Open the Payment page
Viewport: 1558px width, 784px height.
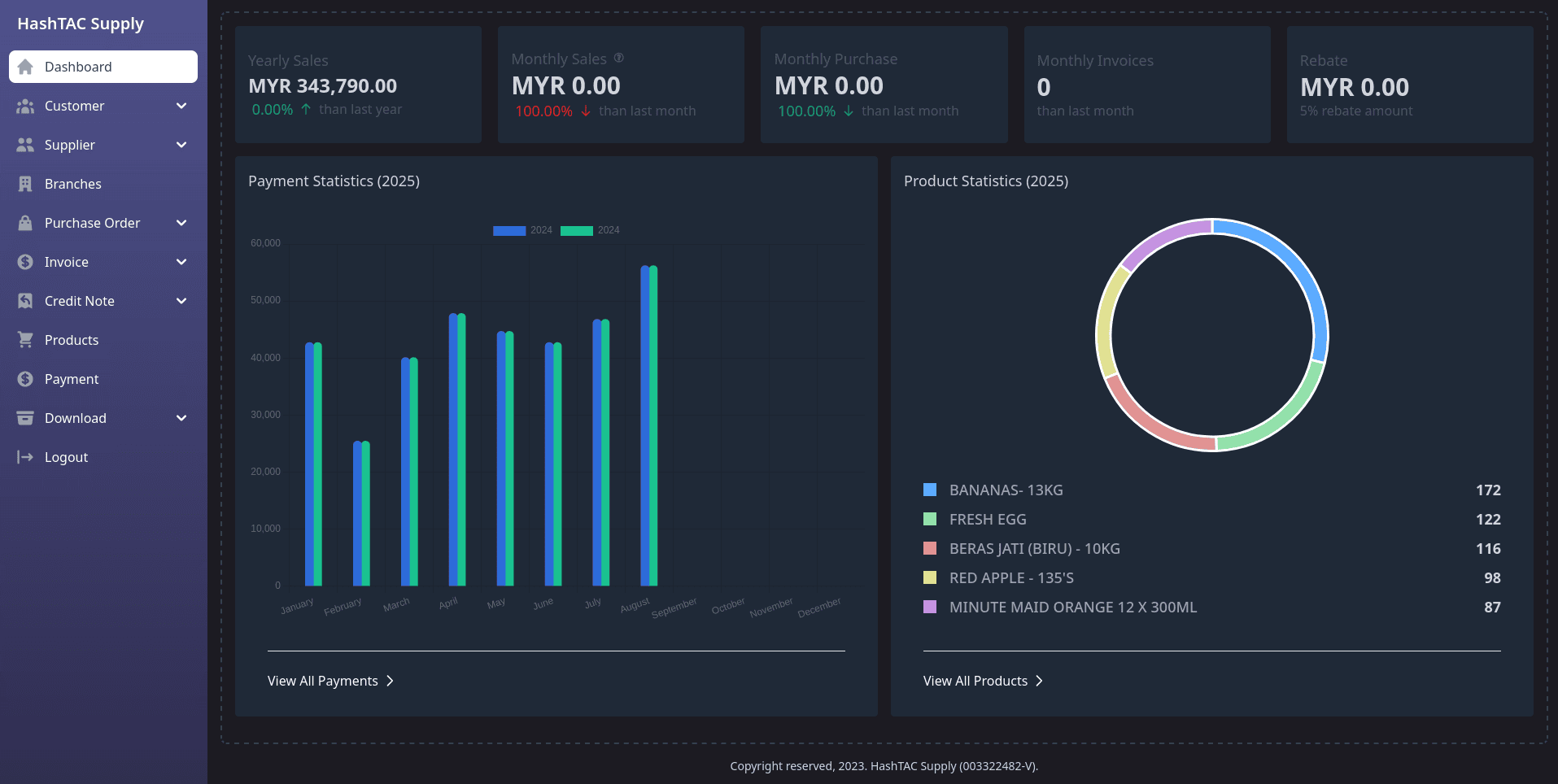coord(103,379)
